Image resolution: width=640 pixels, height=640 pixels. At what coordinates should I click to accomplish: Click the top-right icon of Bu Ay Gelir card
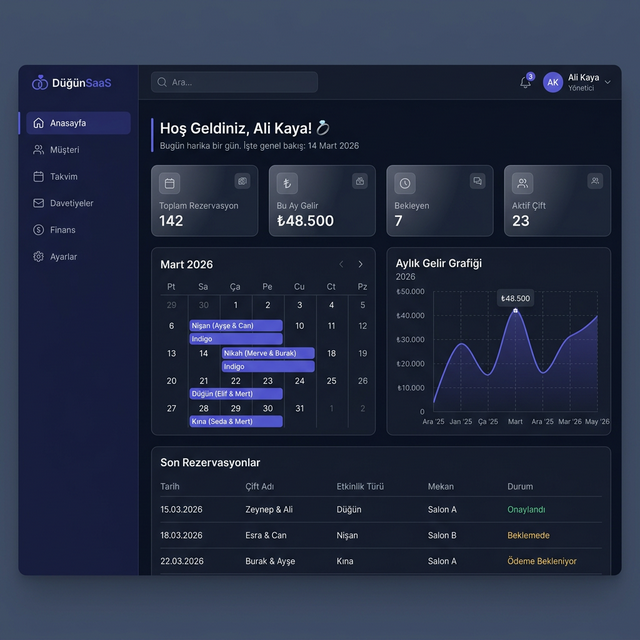click(360, 181)
